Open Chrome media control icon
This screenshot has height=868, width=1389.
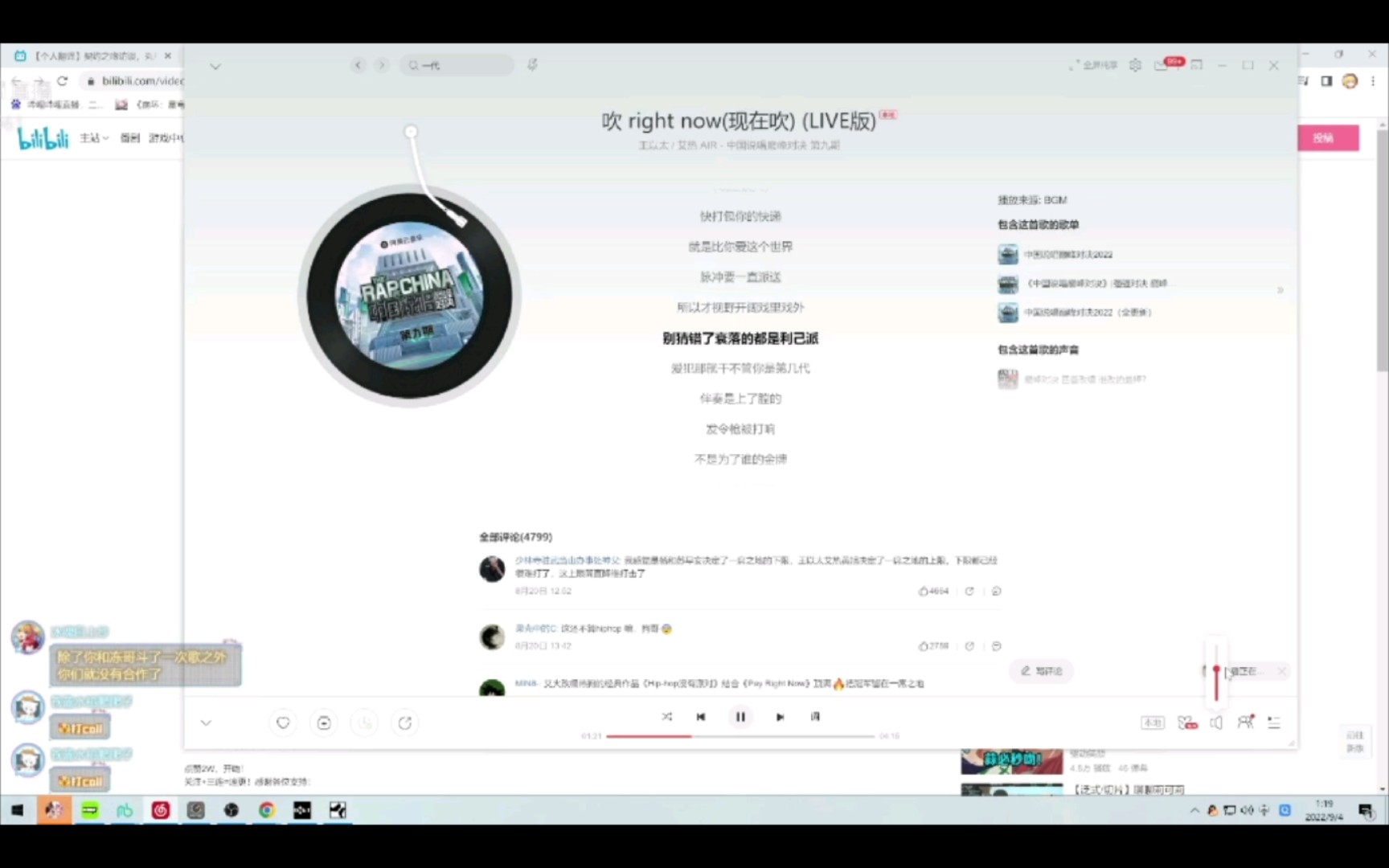1304,80
